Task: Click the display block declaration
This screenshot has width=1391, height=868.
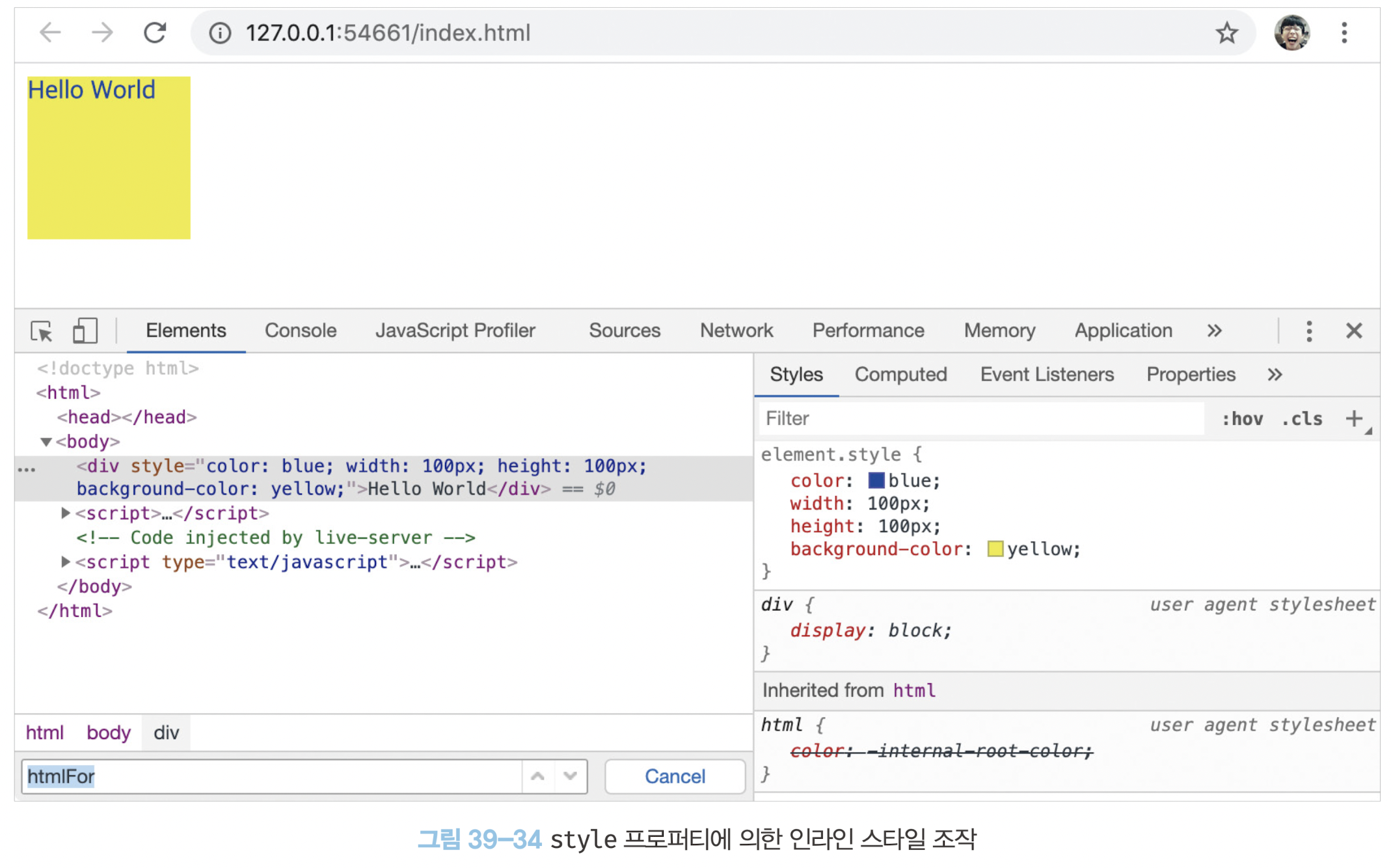Action: 871,631
